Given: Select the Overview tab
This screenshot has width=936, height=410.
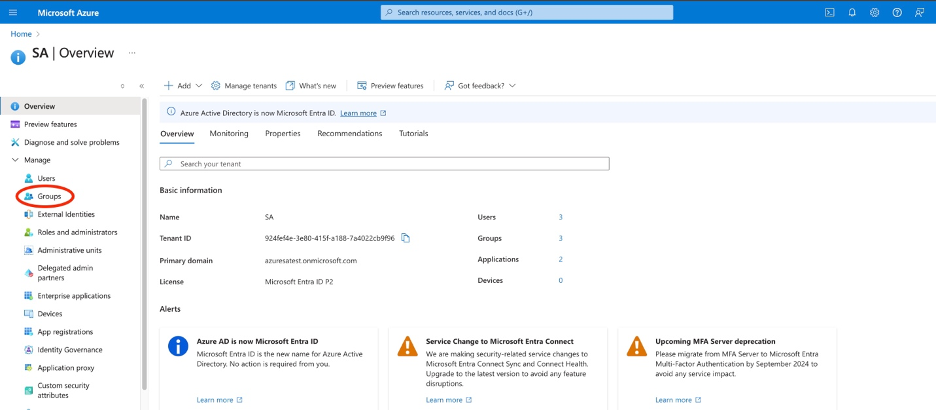Looking at the screenshot, I should coord(177,134).
